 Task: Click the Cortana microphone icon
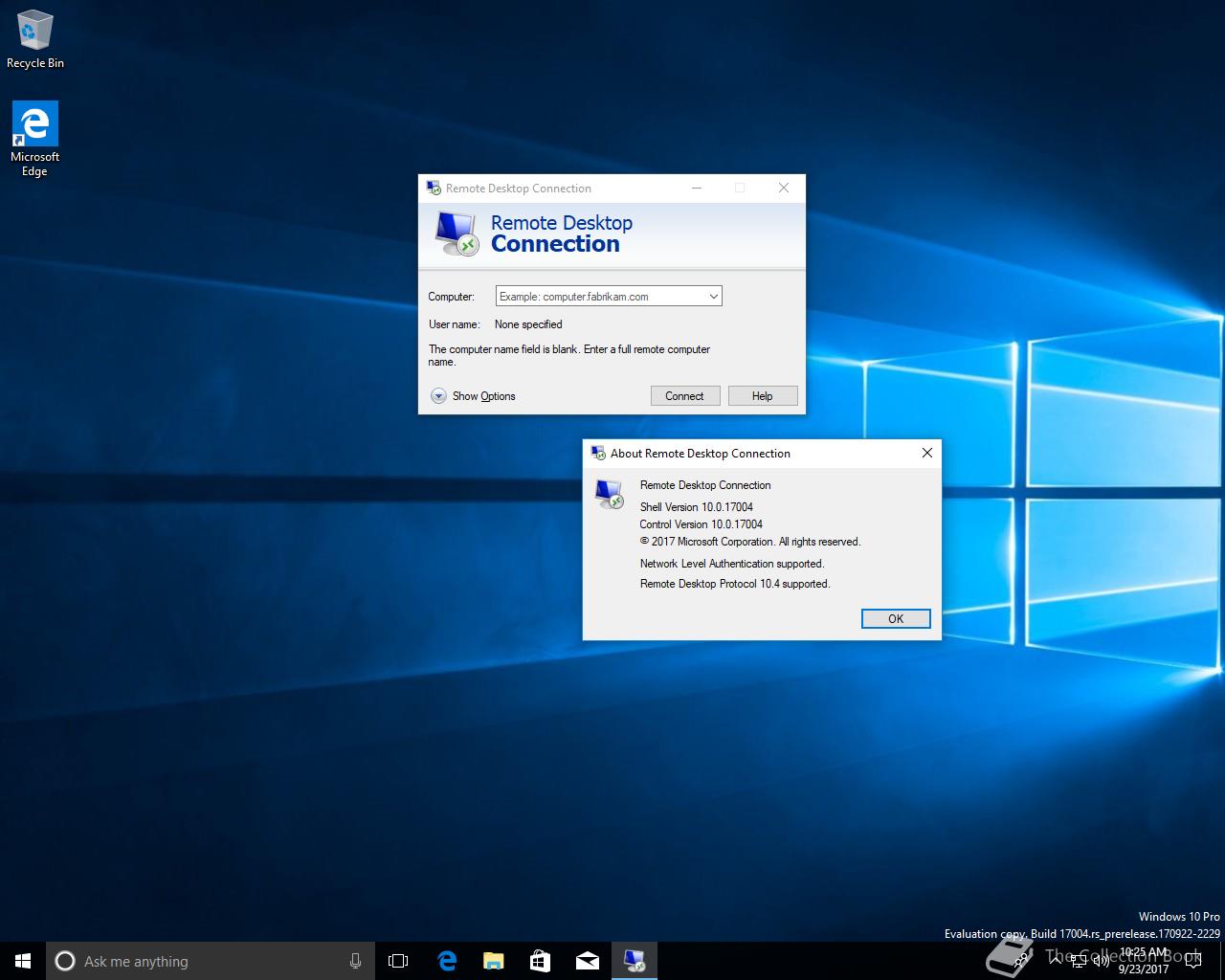[355, 961]
